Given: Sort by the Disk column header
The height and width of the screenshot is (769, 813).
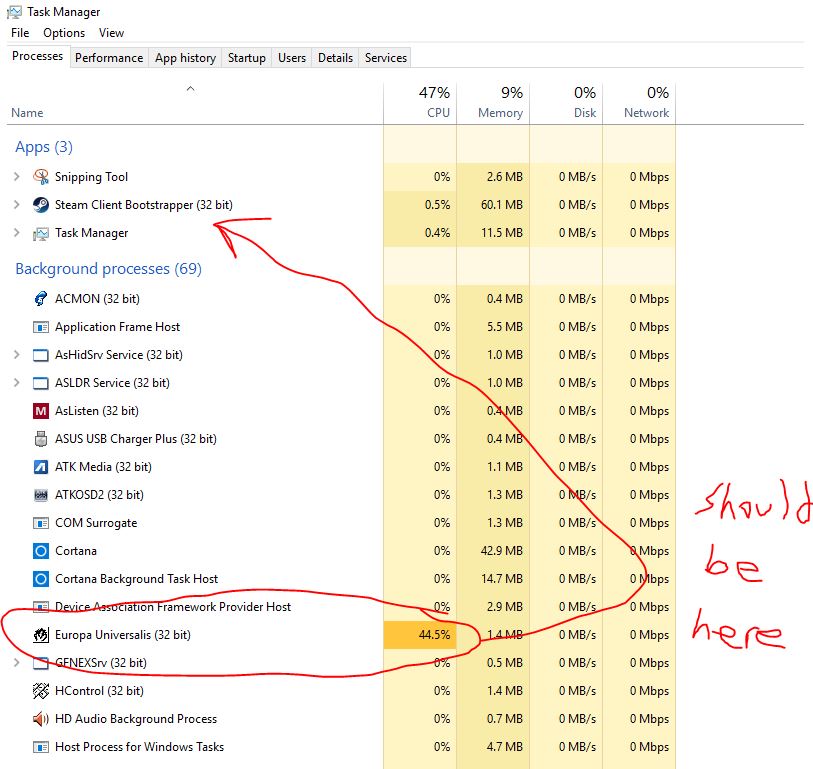Looking at the screenshot, I should coord(566,104).
